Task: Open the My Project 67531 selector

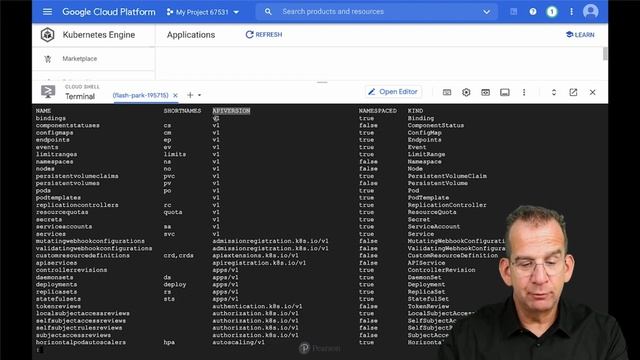Action: pyautogui.click(x=203, y=12)
